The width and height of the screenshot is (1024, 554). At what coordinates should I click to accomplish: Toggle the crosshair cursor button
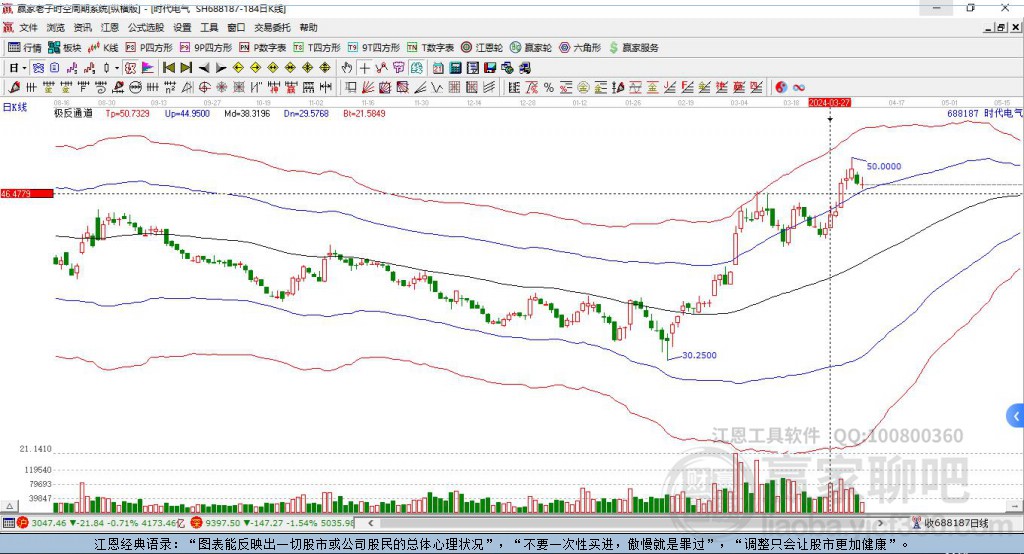[364, 67]
